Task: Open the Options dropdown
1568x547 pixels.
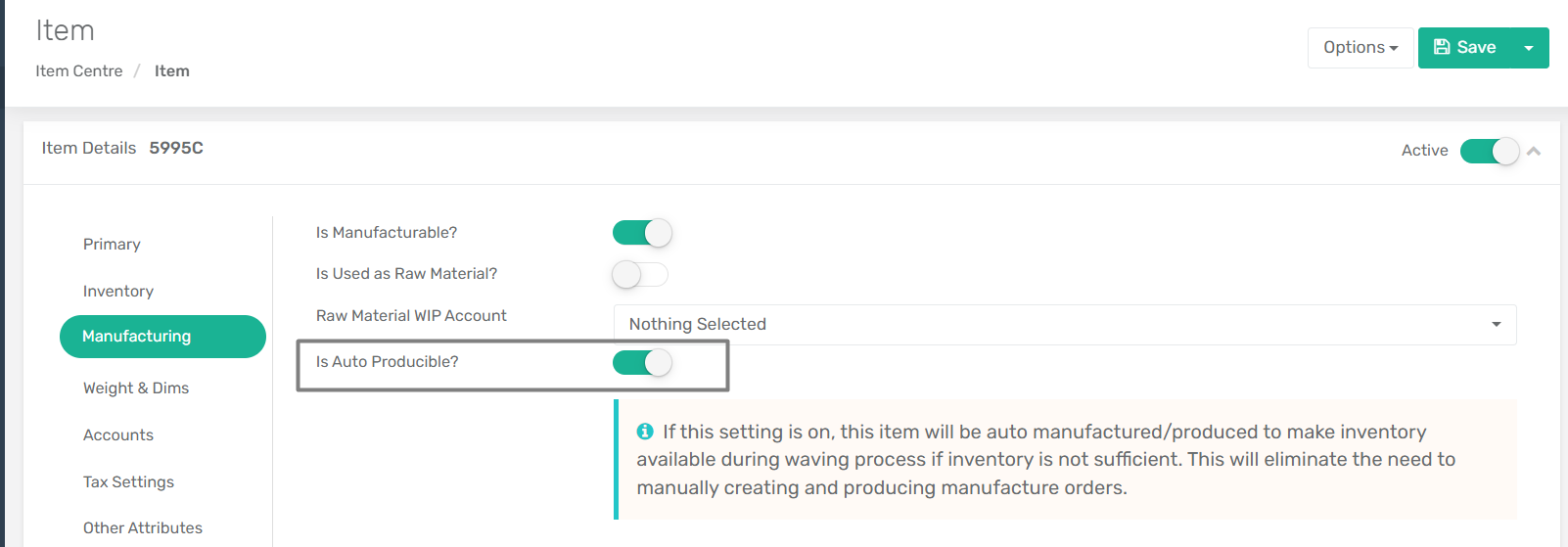Action: tap(1360, 48)
